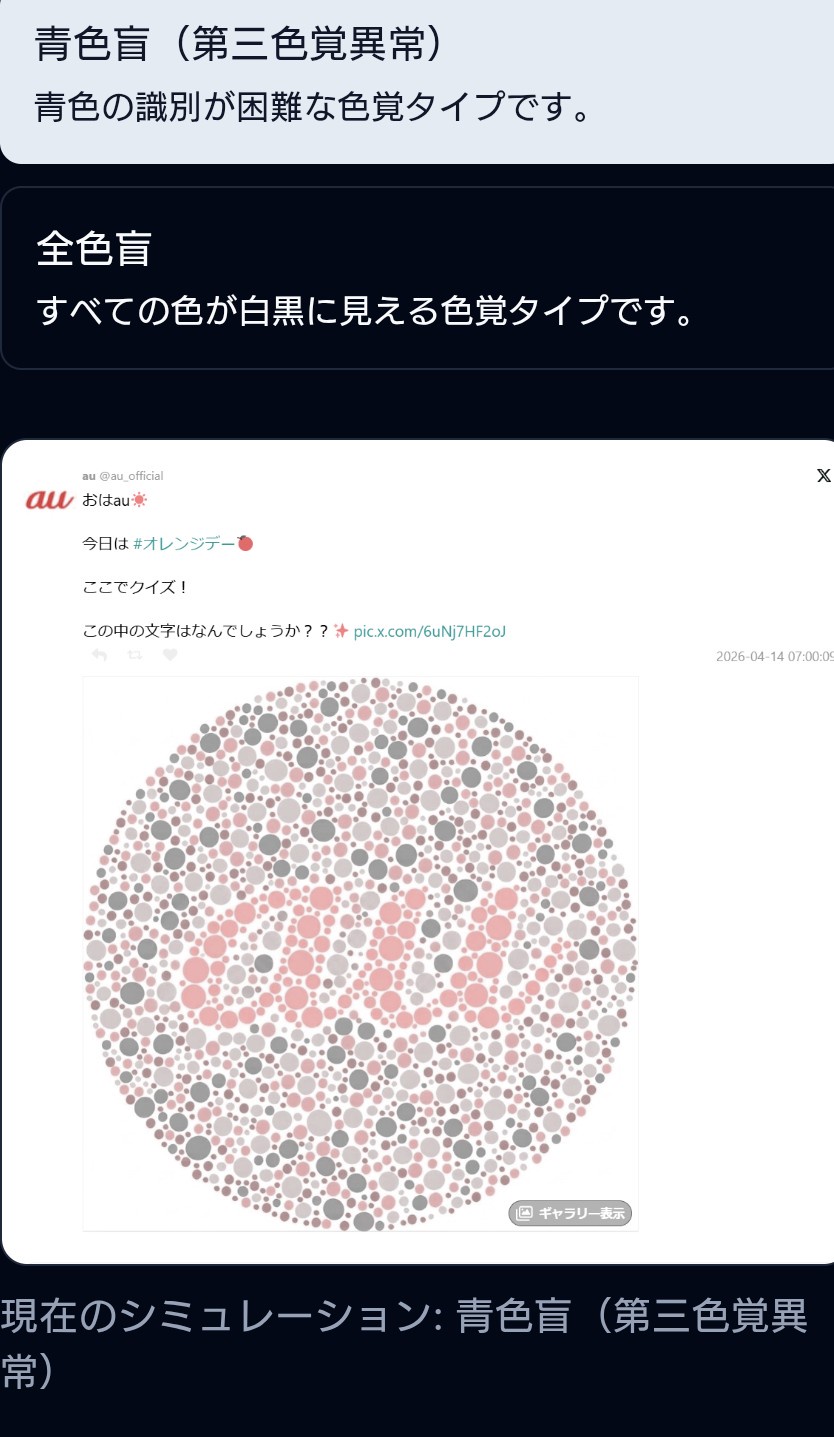This screenshot has width=834, height=1437.
Task: Open the #オレンジデー hashtag
Action: tap(185, 544)
